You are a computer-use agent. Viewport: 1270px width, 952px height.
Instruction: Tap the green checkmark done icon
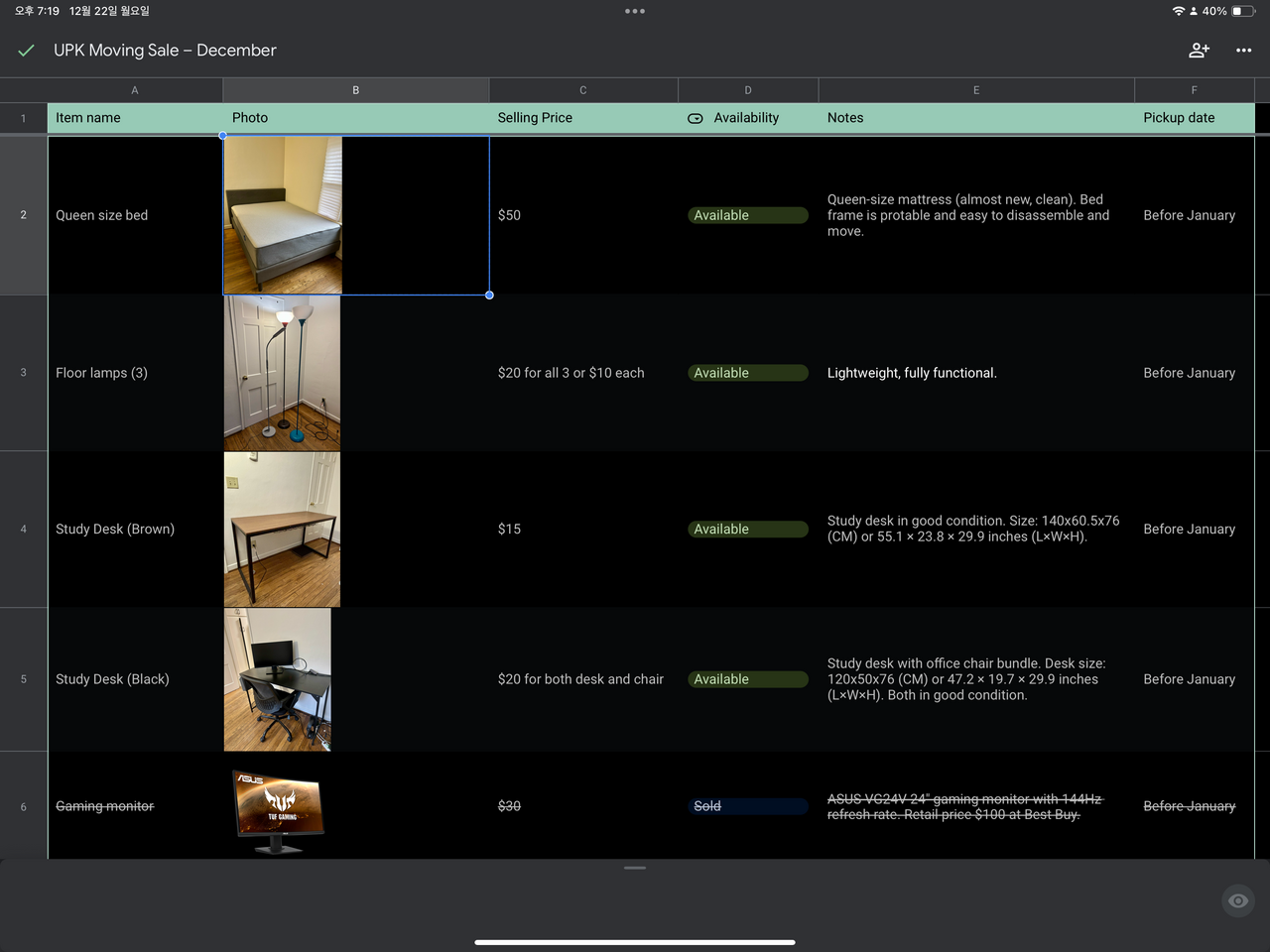(27, 51)
